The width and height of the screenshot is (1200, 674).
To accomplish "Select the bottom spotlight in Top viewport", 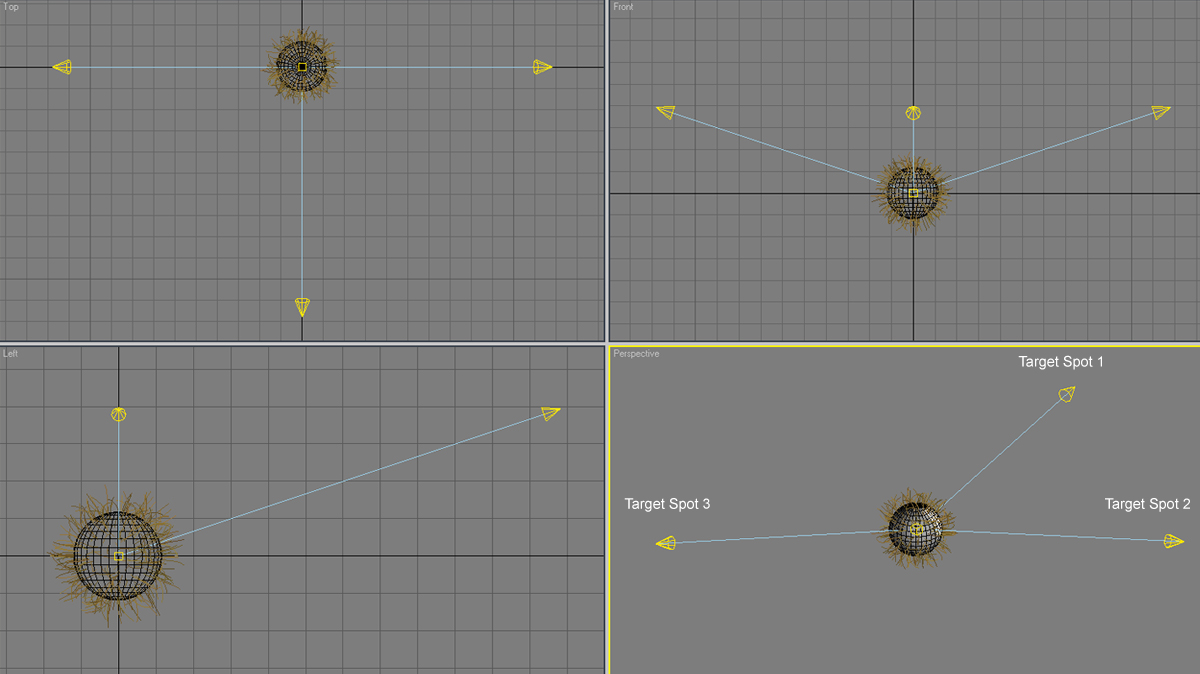I will (x=302, y=306).
